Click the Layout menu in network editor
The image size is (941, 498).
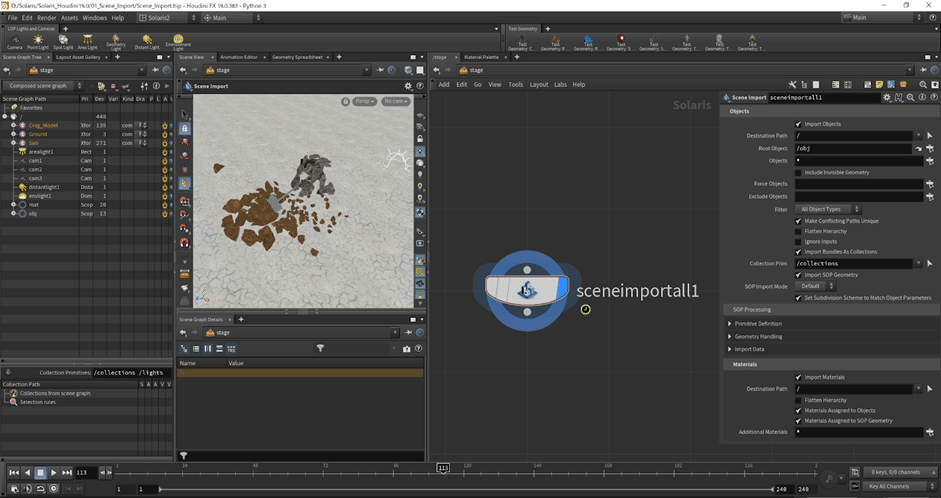point(539,84)
